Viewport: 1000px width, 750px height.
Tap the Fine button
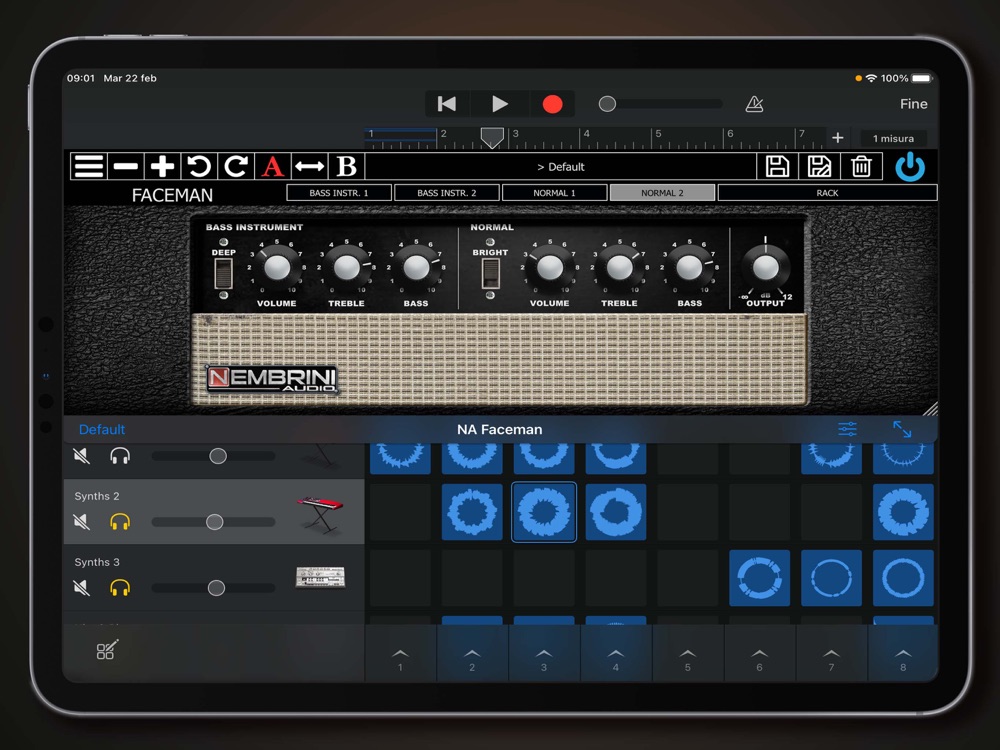click(913, 104)
